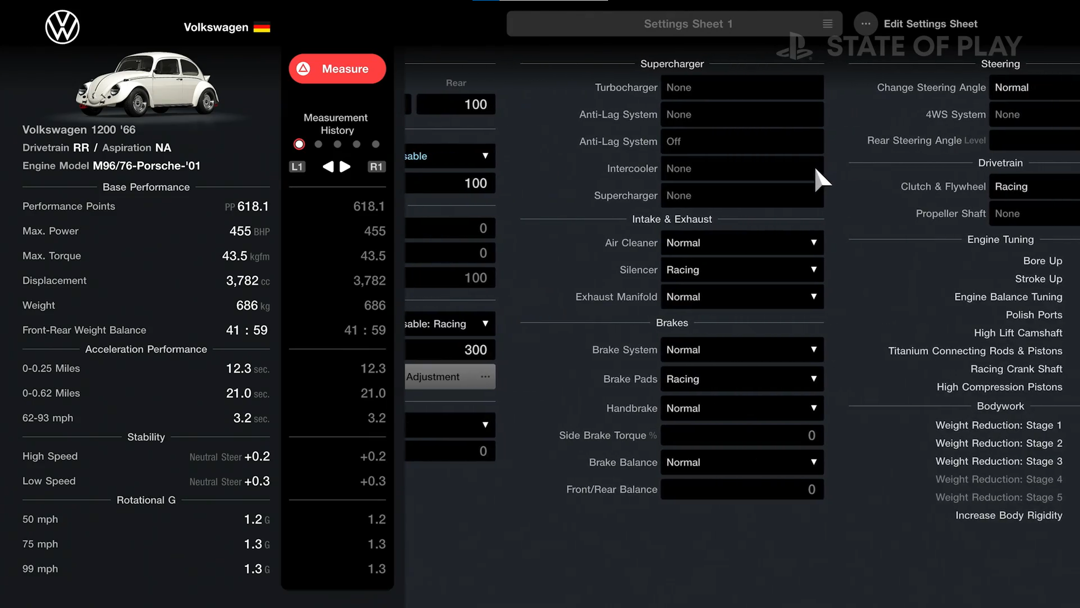Select High Lift Camshaft option

(x=1018, y=333)
